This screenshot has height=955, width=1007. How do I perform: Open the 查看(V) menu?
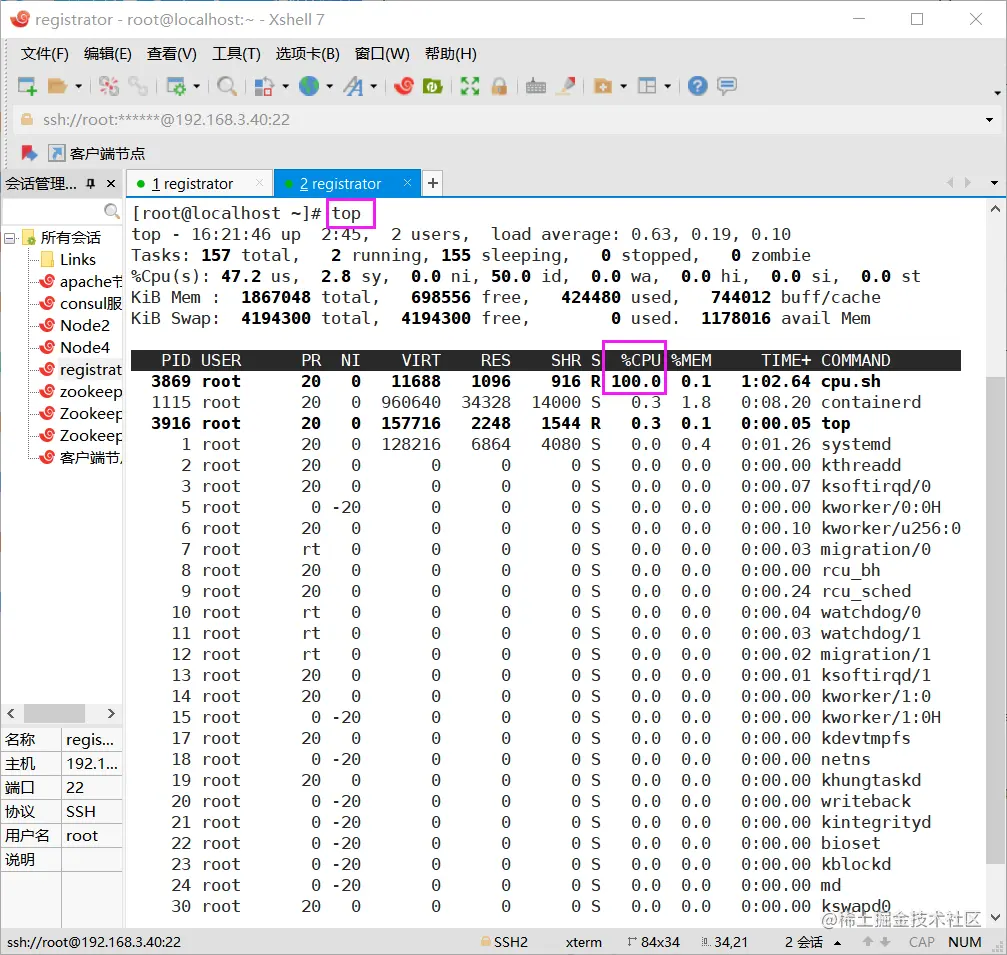[x=171, y=54]
